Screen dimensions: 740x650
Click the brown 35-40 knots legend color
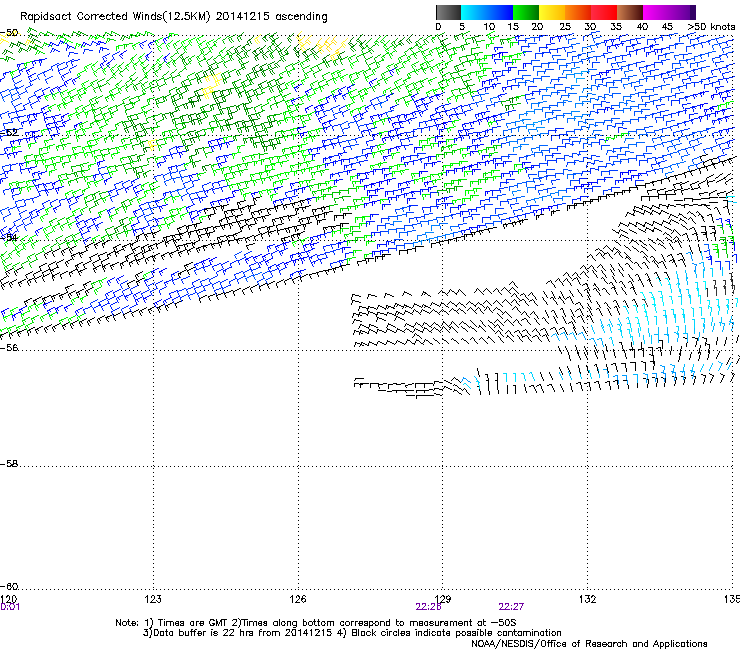pyautogui.click(x=630, y=12)
